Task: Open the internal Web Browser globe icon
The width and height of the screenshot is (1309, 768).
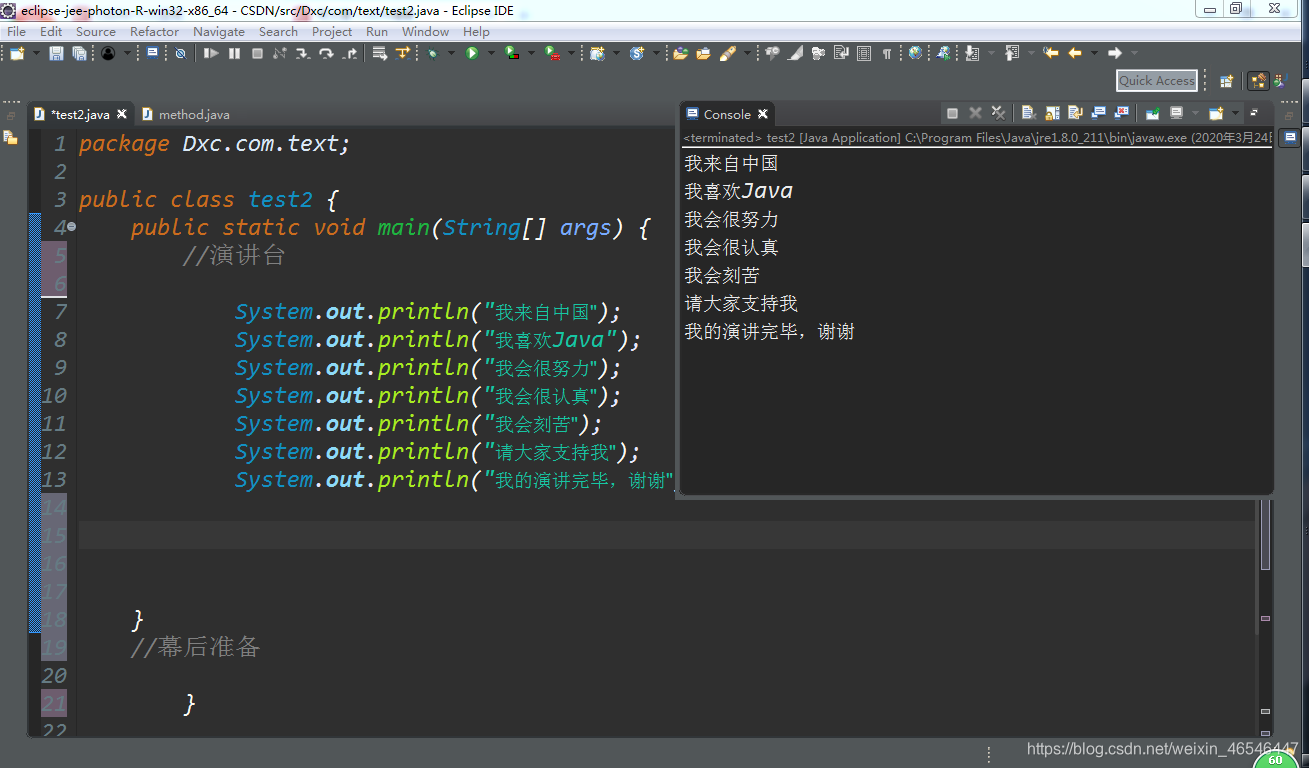Action: tap(915, 53)
